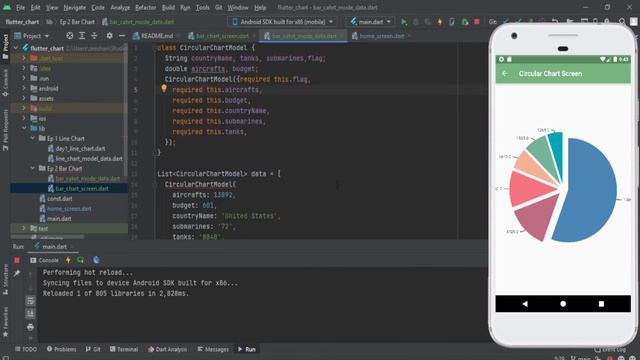
Task: Open the Structure side tab
Action: click(5, 280)
